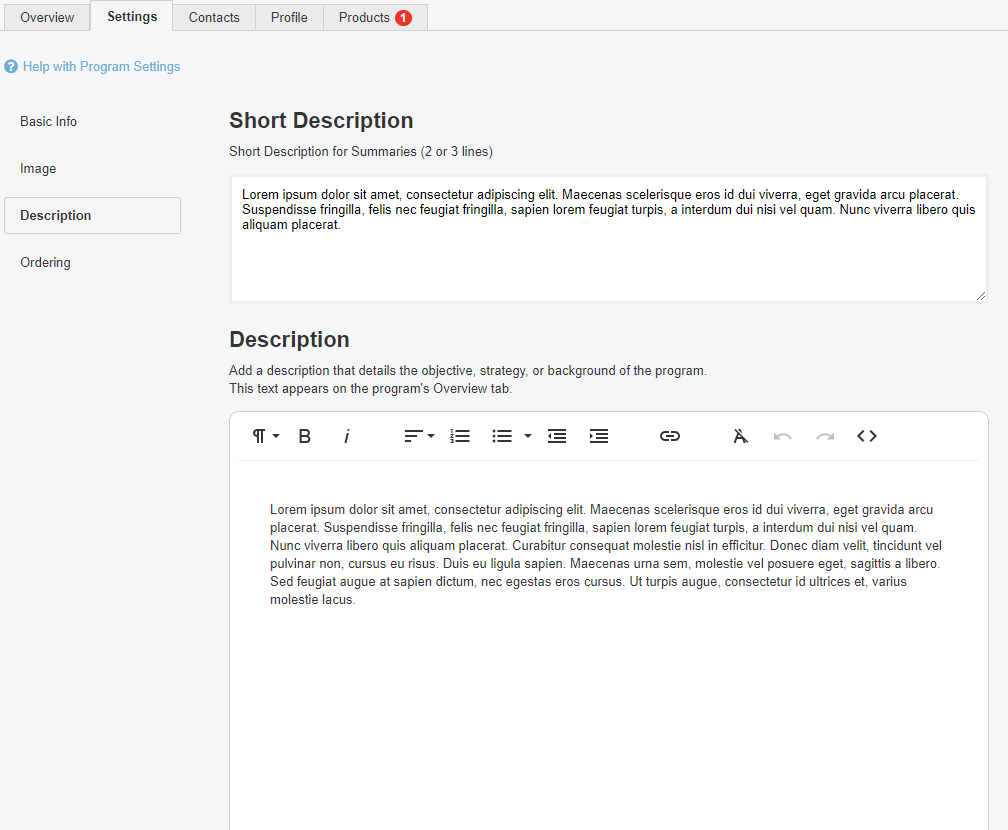The image size is (1008, 830).
Task: Insert a numbered list
Action: pyautogui.click(x=460, y=436)
